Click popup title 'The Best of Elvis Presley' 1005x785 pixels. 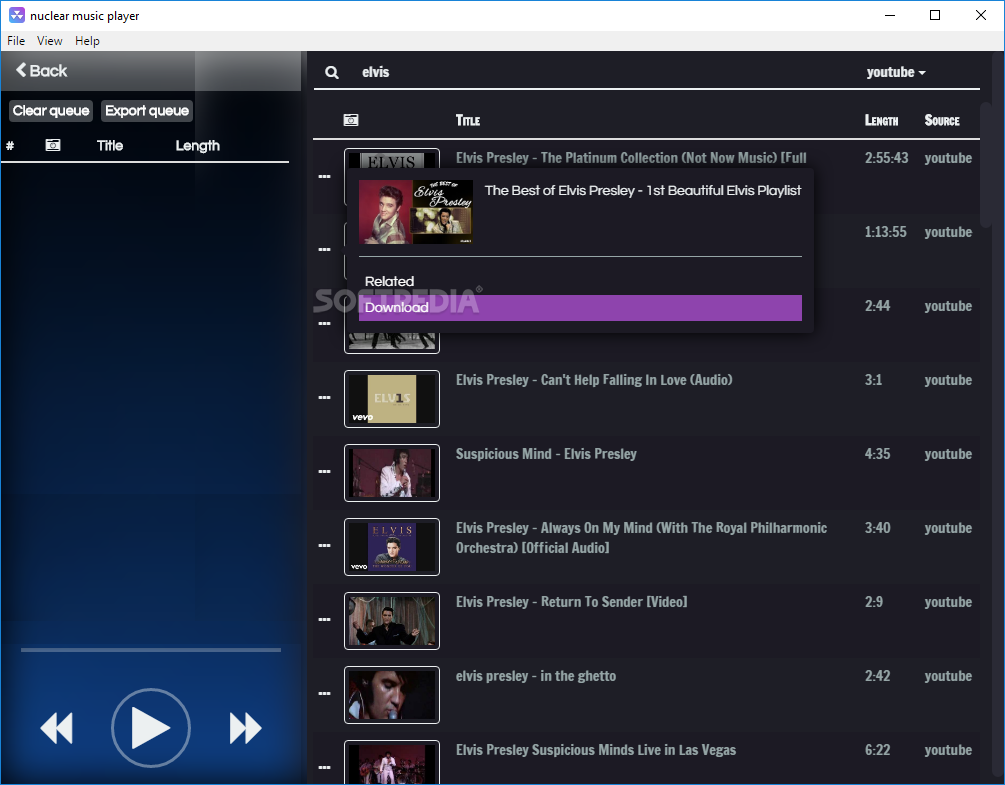pyautogui.click(x=643, y=190)
